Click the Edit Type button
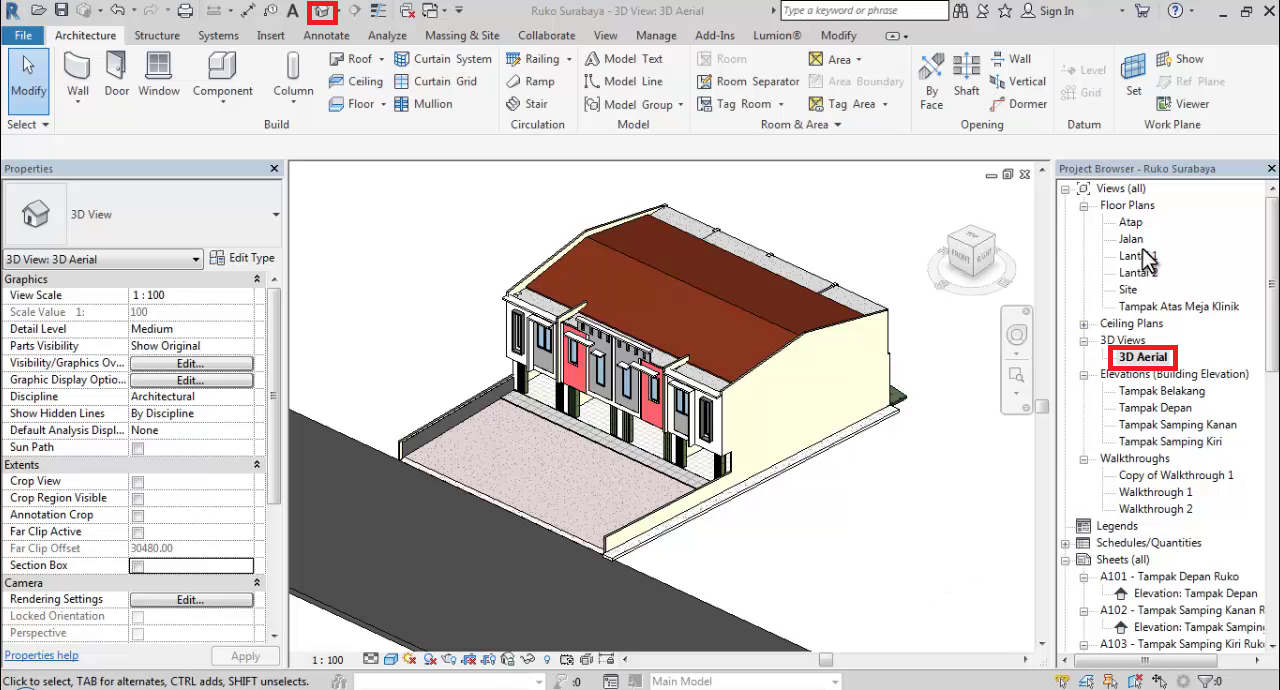The image size is (1280, 690). [x=243, y=258]
